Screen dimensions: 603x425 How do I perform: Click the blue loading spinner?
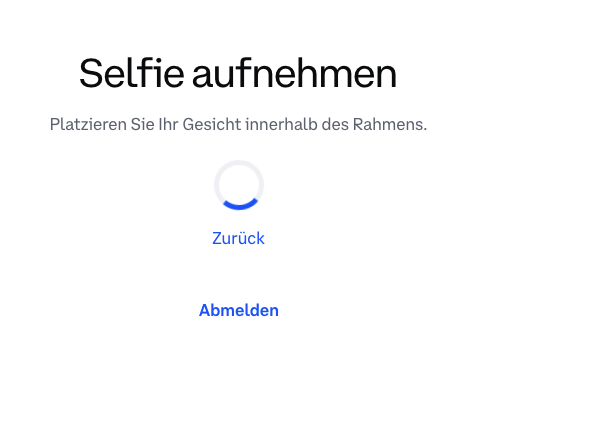pyautogui.click(x=239, y=185)
